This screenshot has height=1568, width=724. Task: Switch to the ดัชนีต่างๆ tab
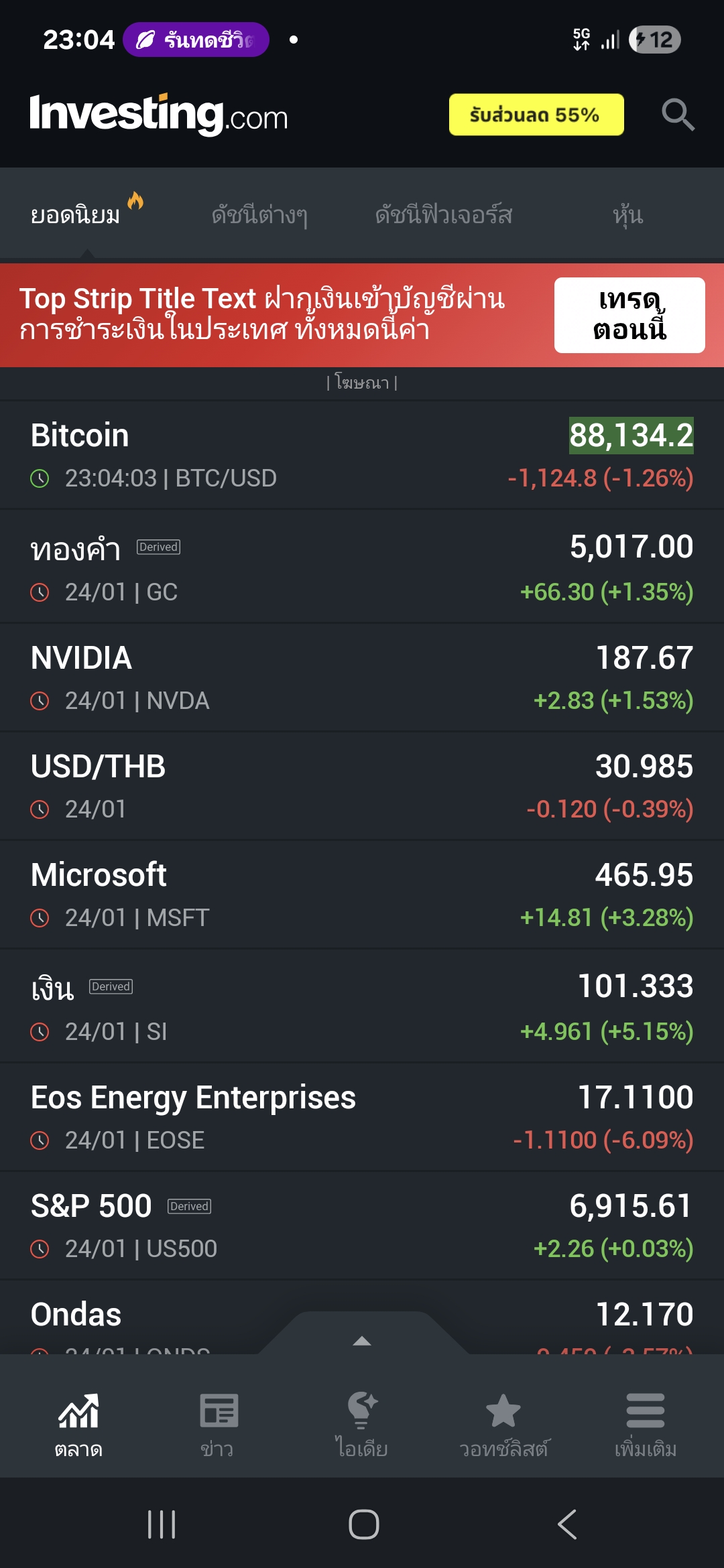pyautogui.click(x=259, y=214)
